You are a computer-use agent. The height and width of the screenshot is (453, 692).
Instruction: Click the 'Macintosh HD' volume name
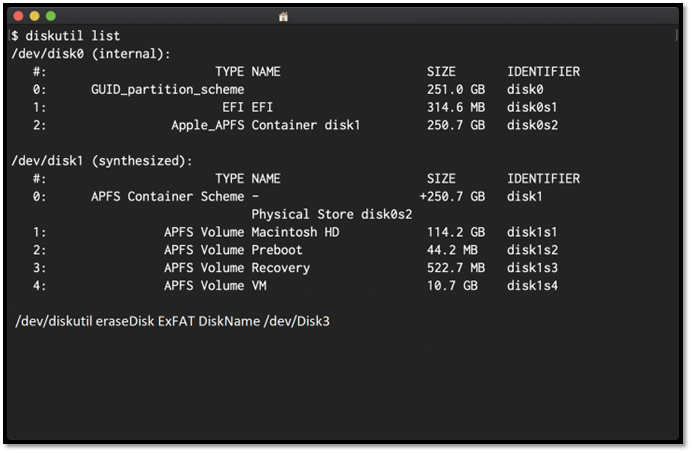tap(295, 232)
